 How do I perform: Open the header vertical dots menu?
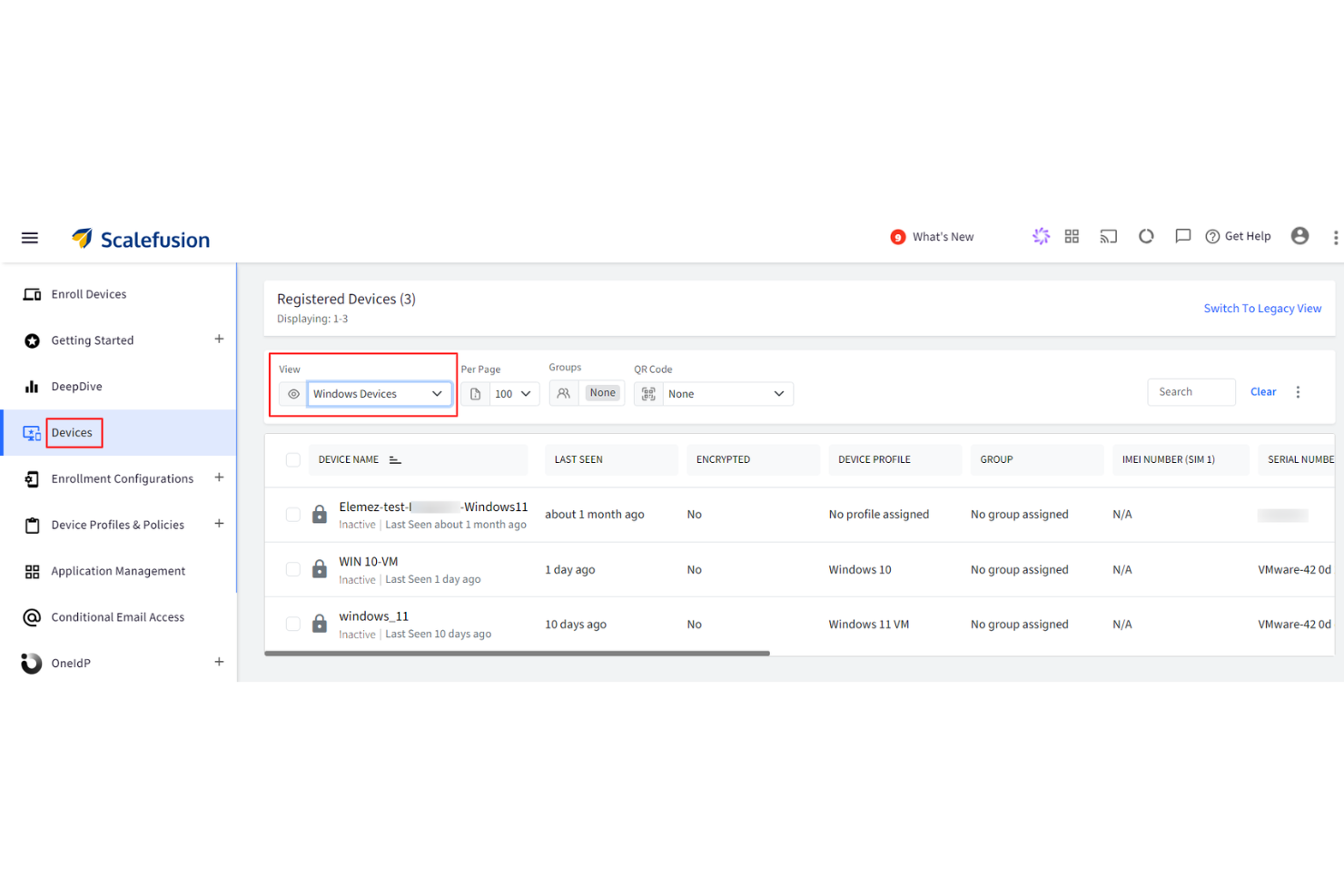tap(1335, 237)
